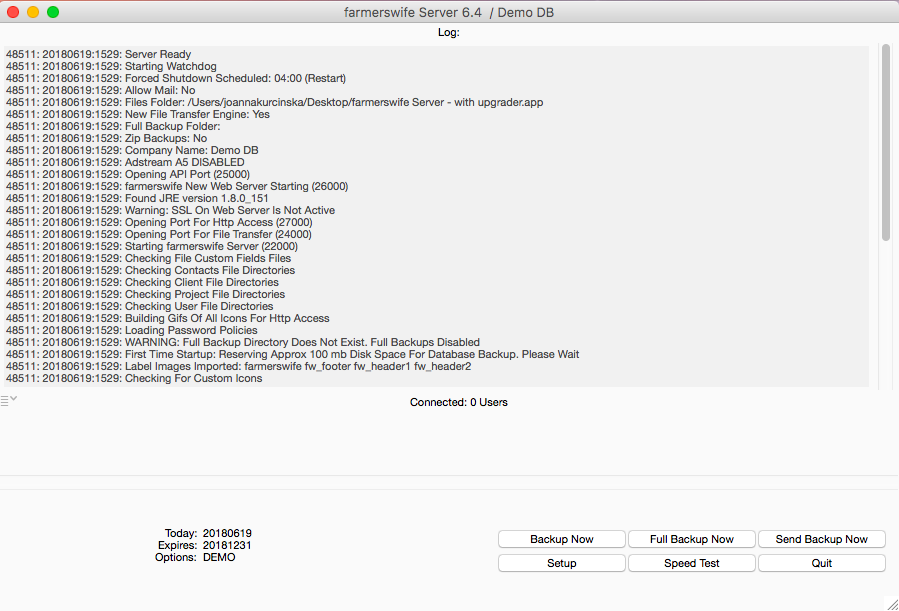The height and width of the screenshot is (611, 899).
Task: Maximize window with the green button
Action: point(53,12)
